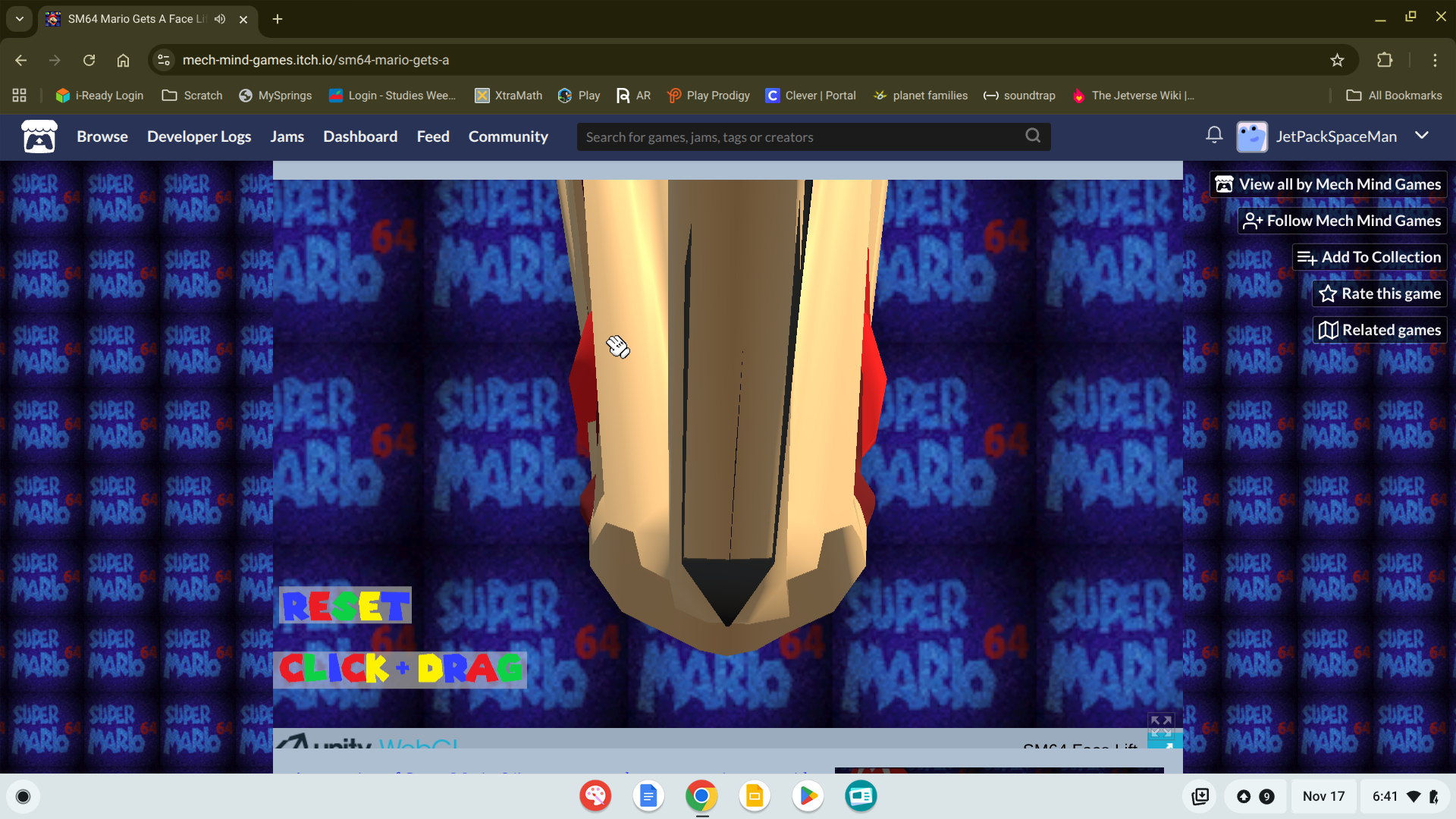Screen dimensions: 1456x819
Task: Open the Developer Logs menu item
Action: click(x=199, y=136)
